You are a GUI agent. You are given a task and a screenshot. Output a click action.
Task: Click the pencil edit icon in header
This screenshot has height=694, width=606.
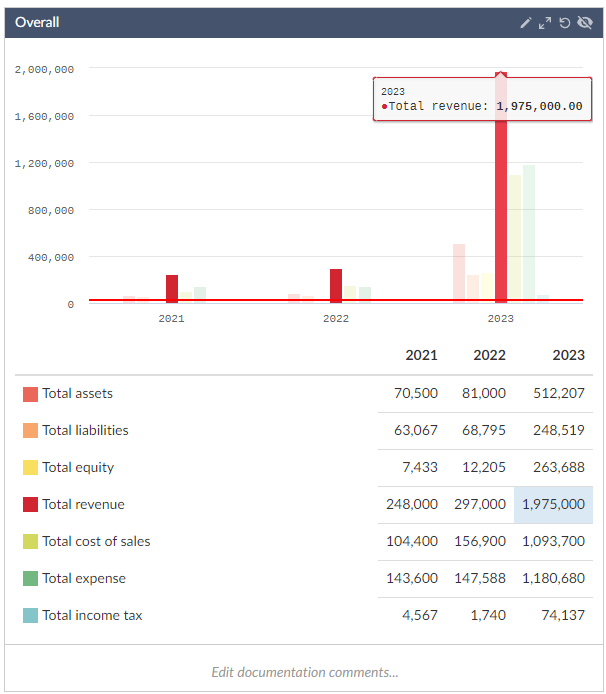coord(526,22)
